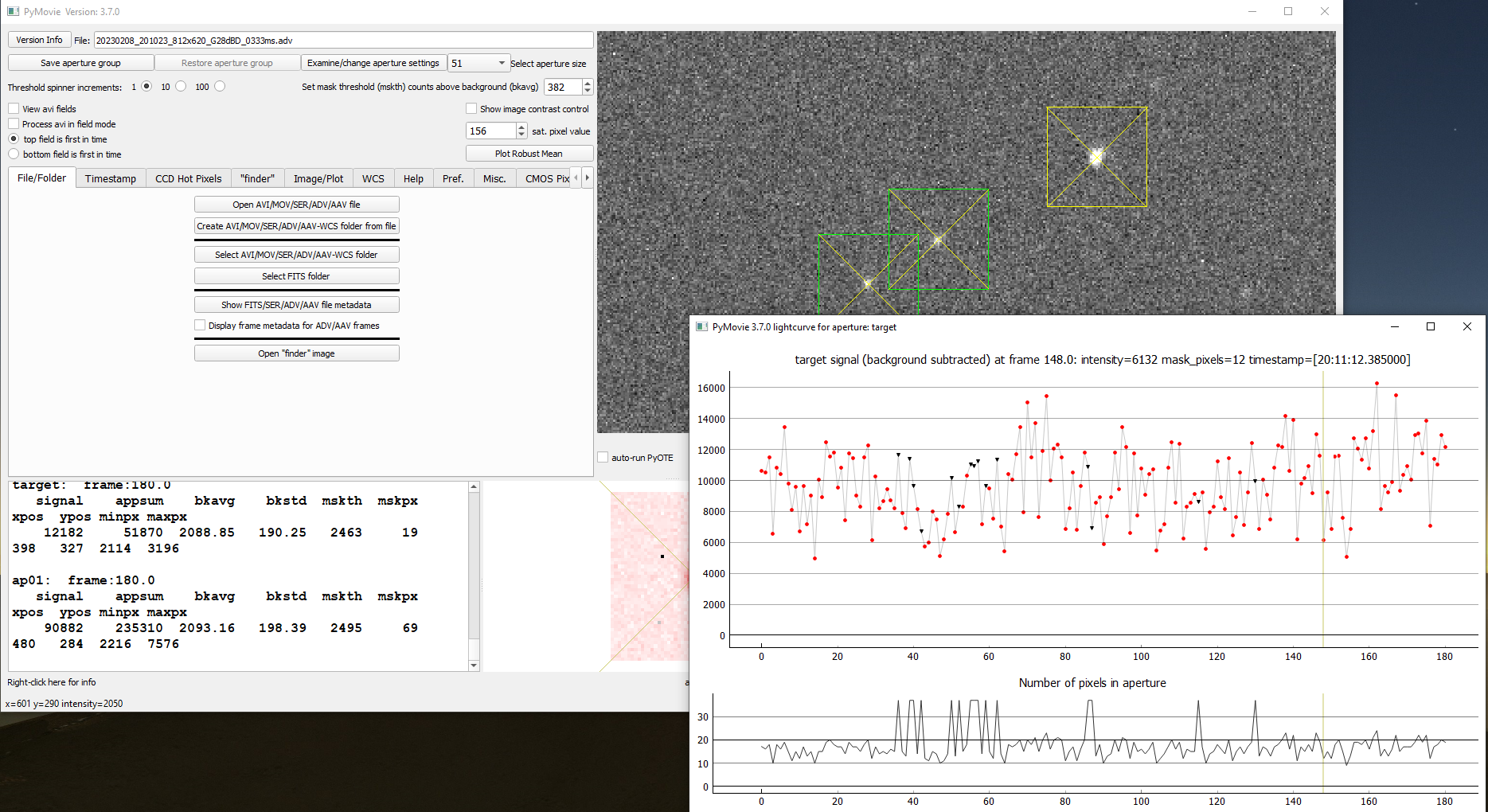The image size is (1488, 812).
Task: Click scroll-up arrow of text output panel
Action: (x=474, y=486)
